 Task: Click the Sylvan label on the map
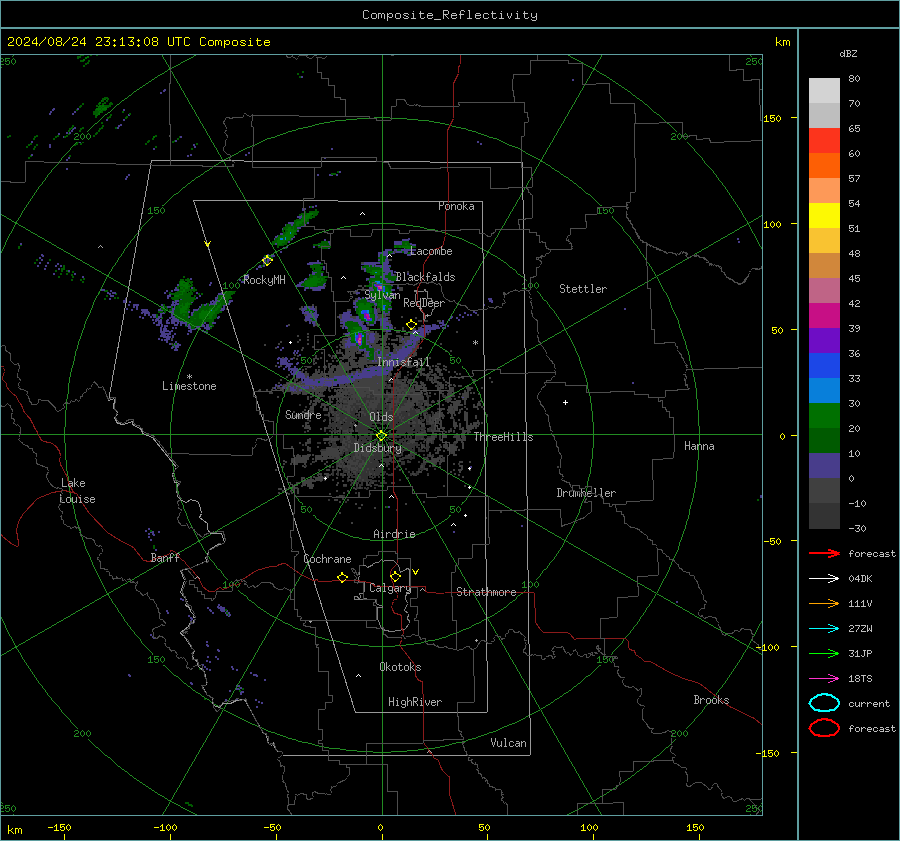pyautogui.click(x=382, y=295)
